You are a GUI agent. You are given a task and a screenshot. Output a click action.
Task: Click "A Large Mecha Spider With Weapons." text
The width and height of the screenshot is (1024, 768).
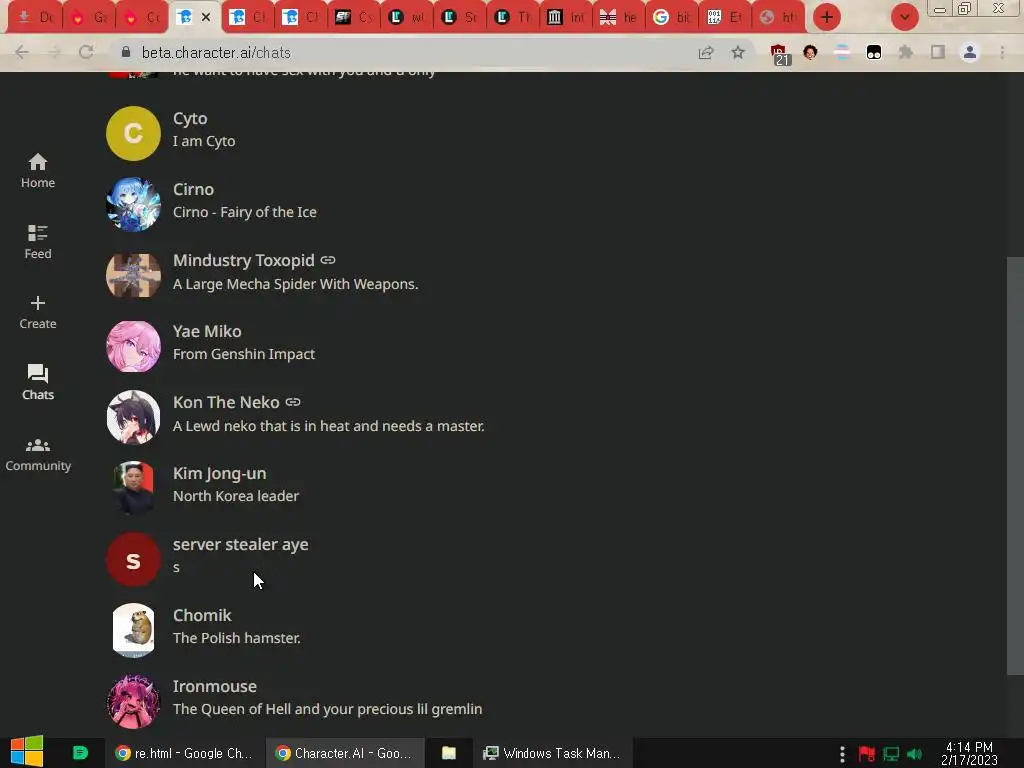click(295, 284)
